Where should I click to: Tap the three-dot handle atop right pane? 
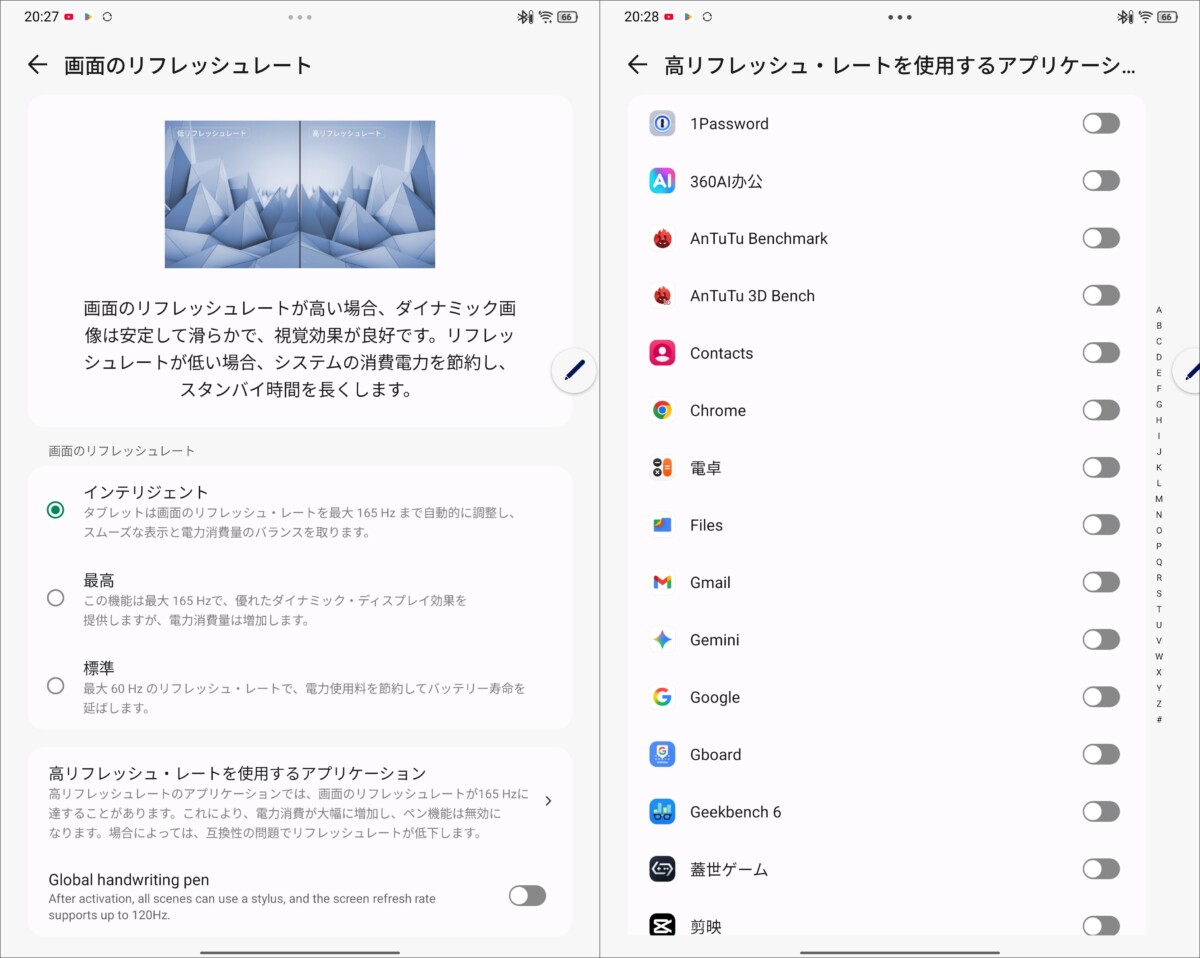pos(899,17)
